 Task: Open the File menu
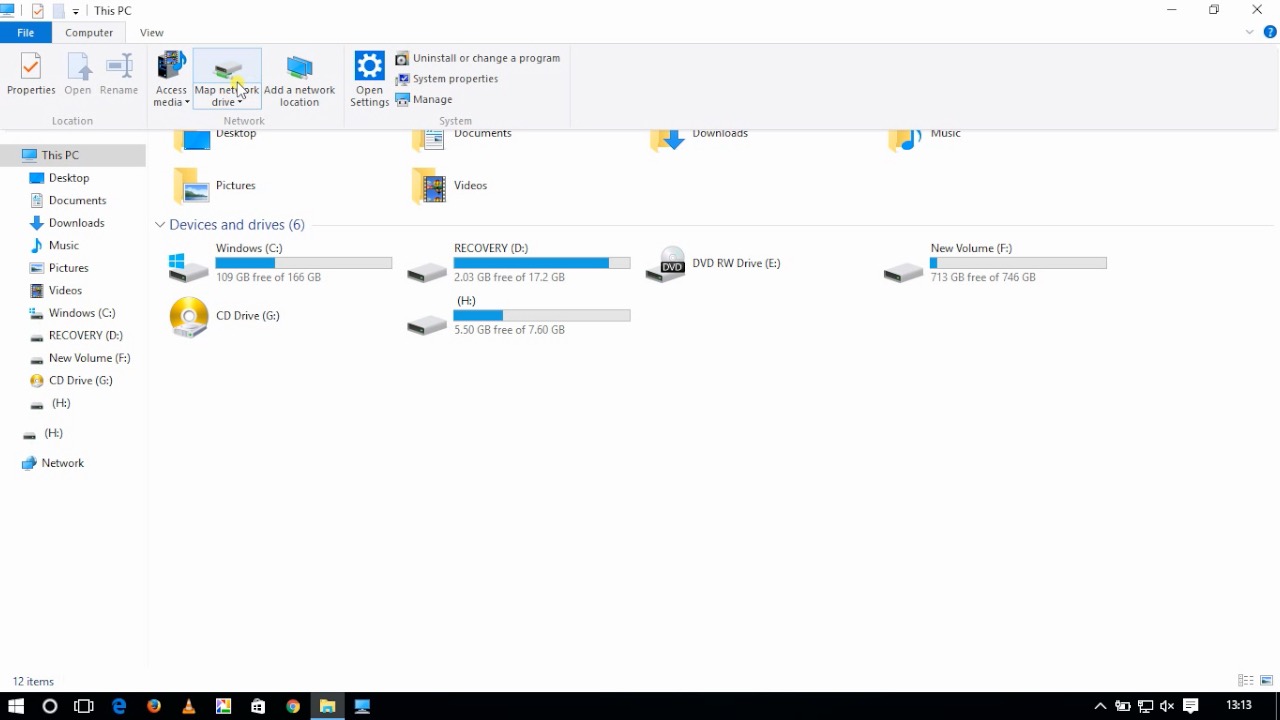point(25,32)
